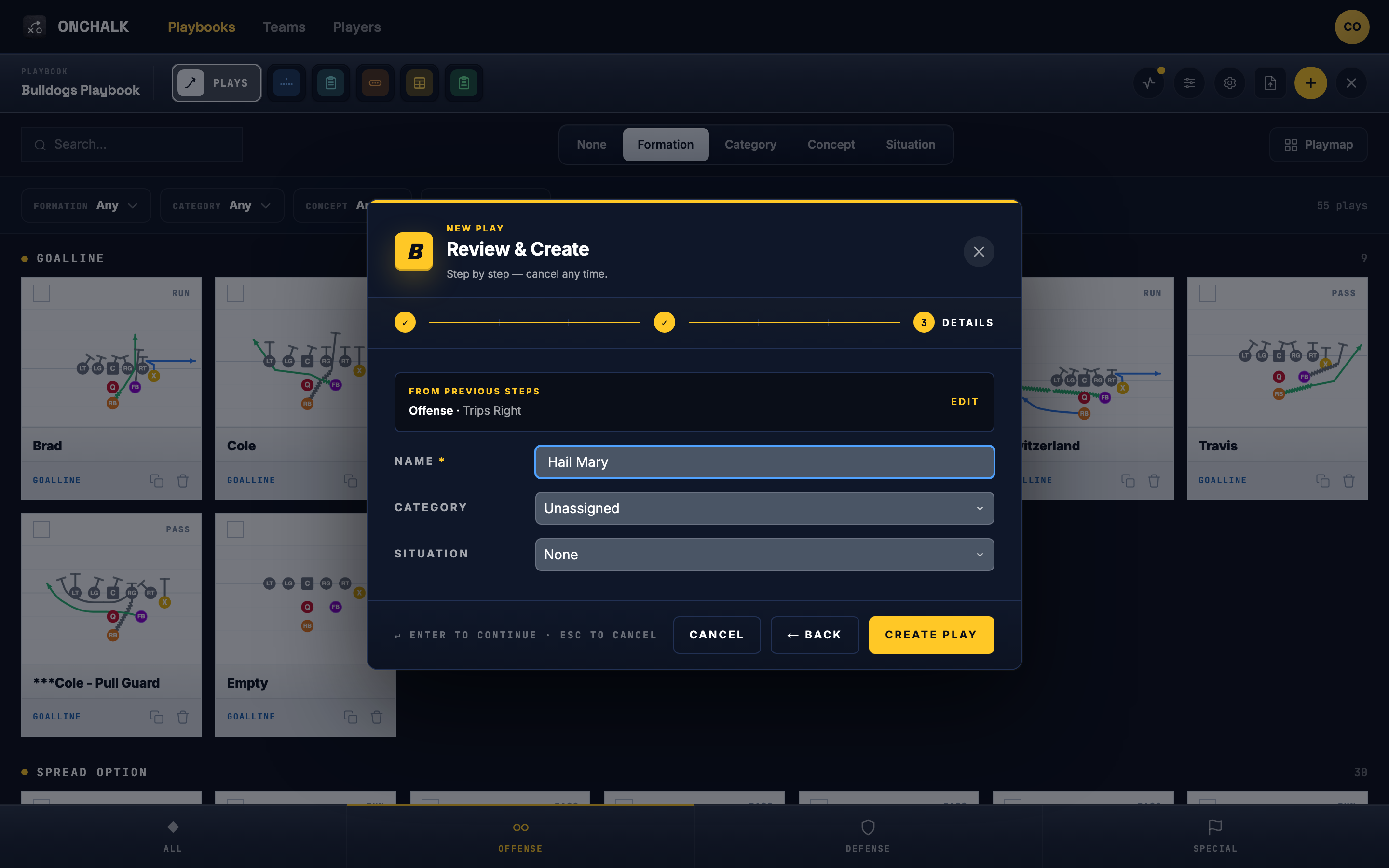Open the yellow table grid toolbar icon
This screenshot has width=1389, height=868.
tap(420, 83)
